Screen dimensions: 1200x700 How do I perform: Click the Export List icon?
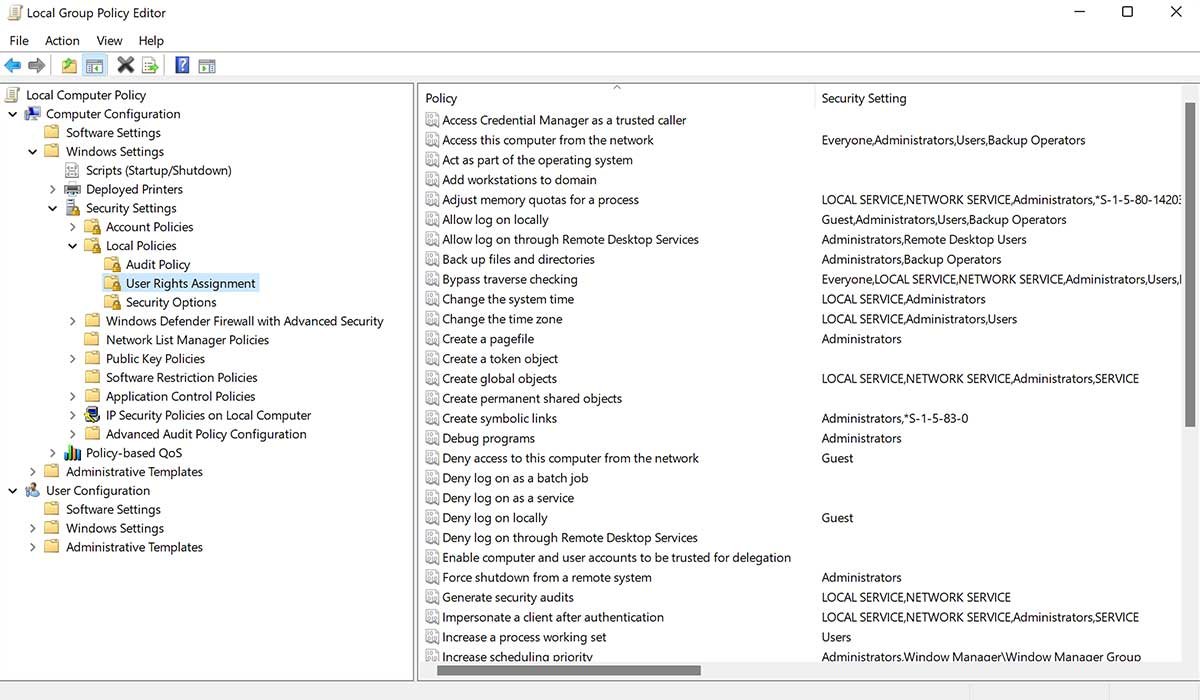pos(150,65)
